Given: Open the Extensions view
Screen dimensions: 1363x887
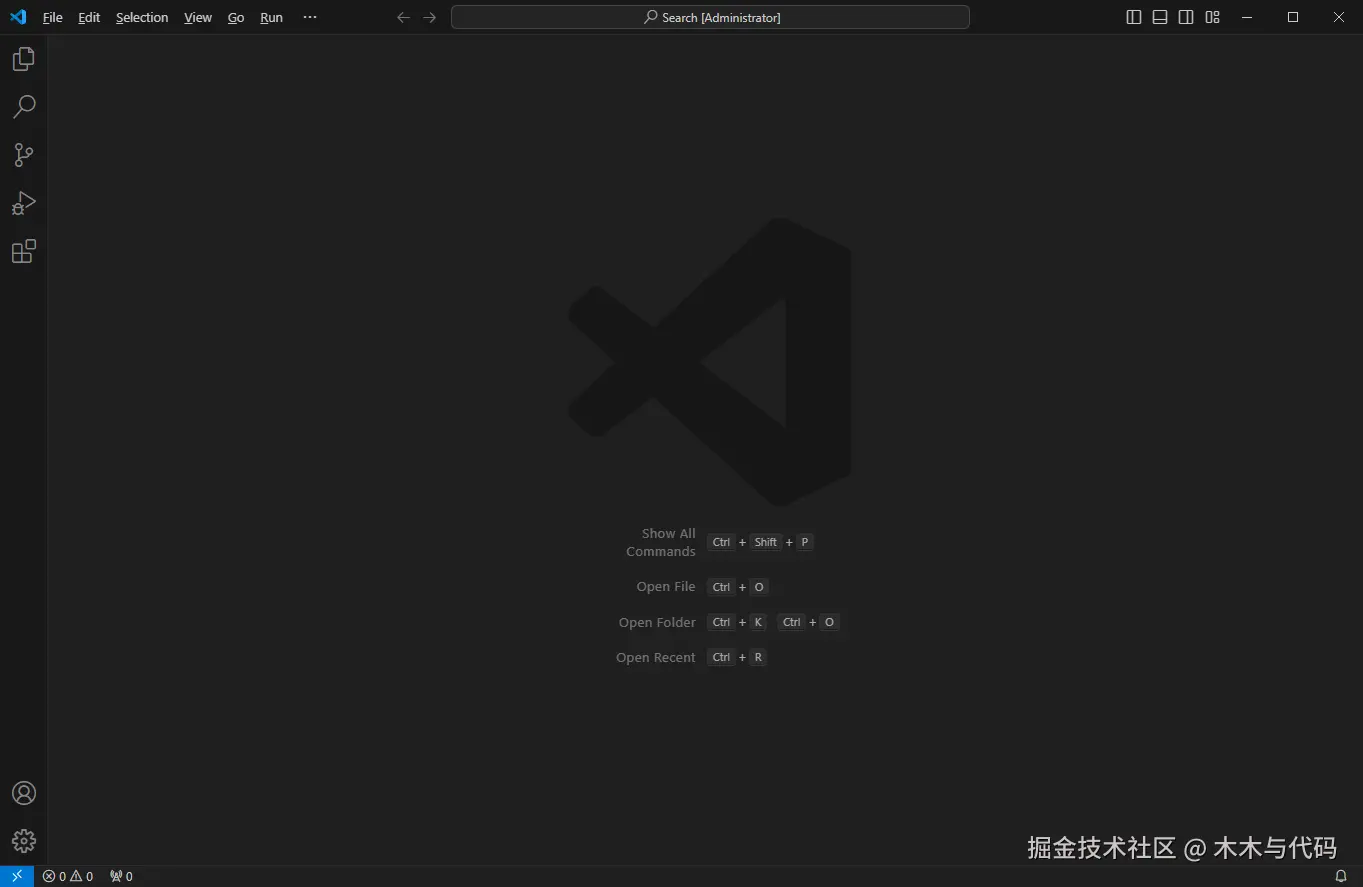Looking at the screenshot, I should point(23,251).
